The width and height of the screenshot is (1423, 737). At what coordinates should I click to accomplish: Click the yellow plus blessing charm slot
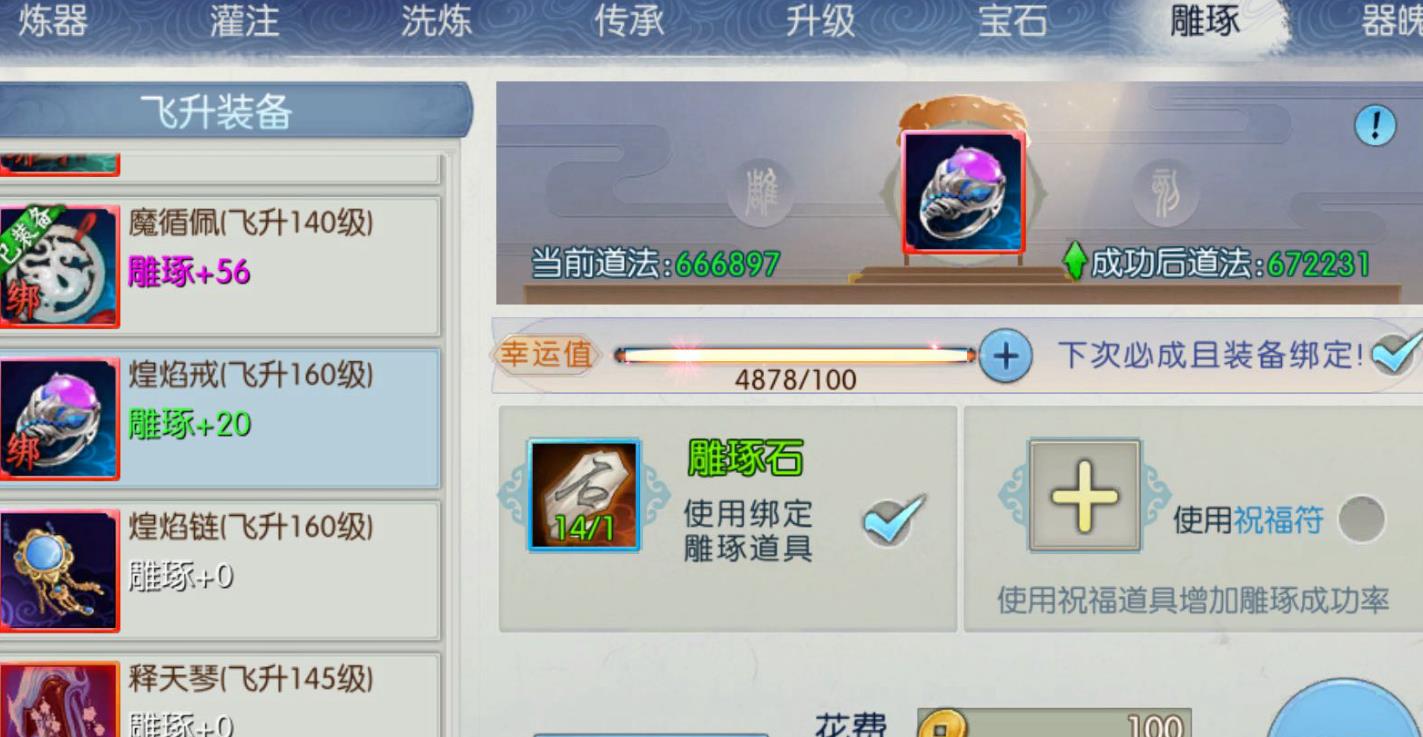tap(1084, 494)
